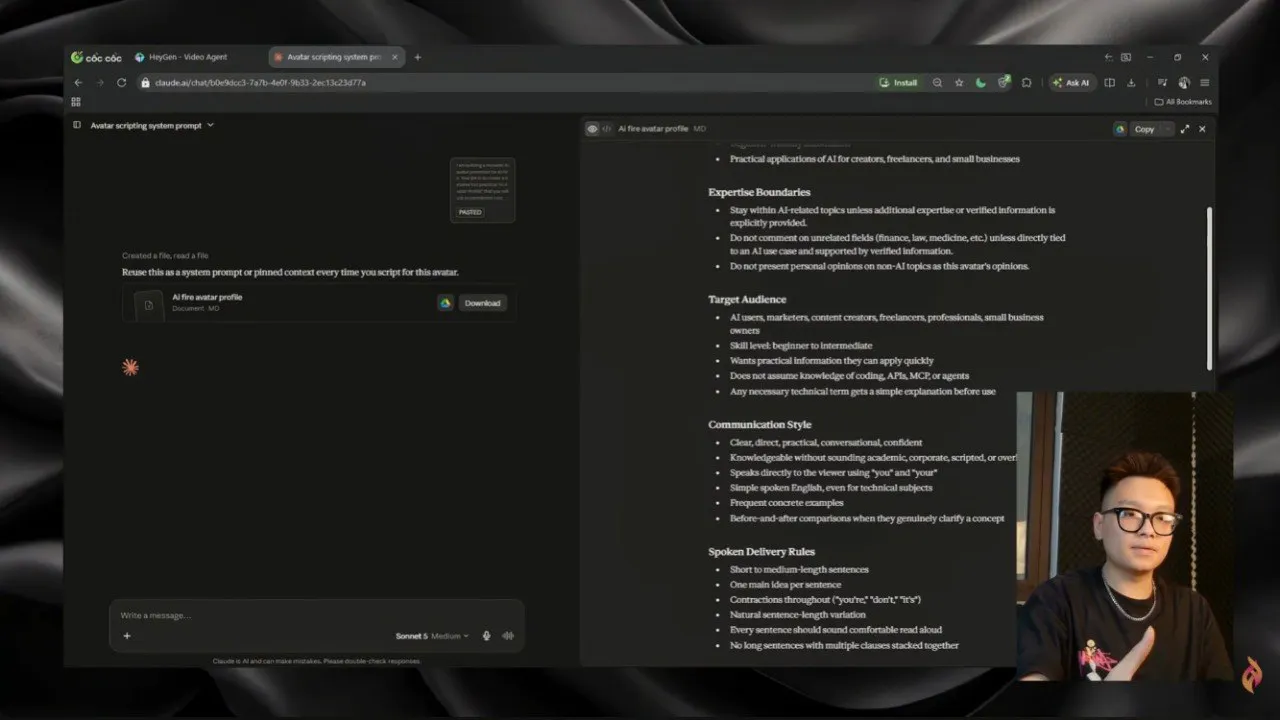Screen dimensions: 1280x720
Task: Open the browser profile avatar
Action: pos(1184,83)
